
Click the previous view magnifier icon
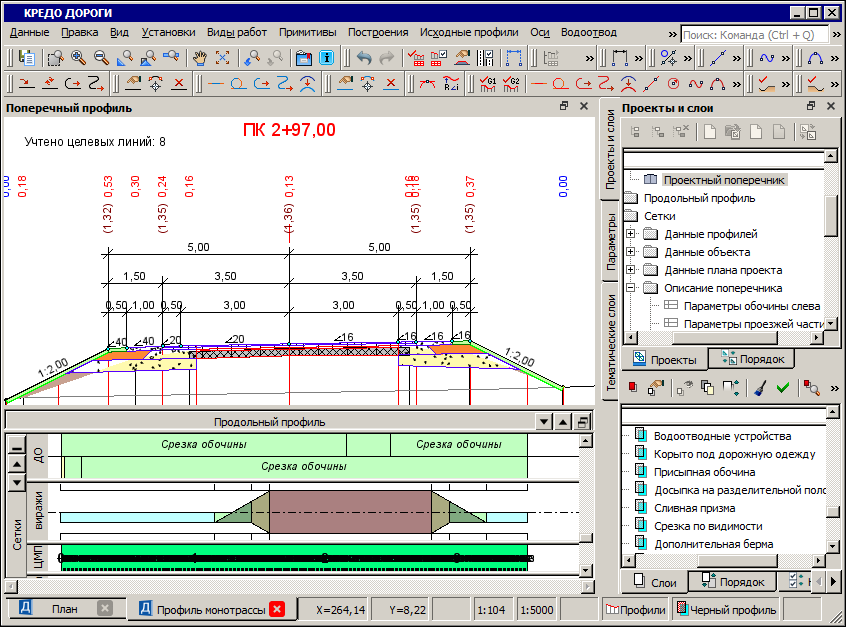click(251, 58)
